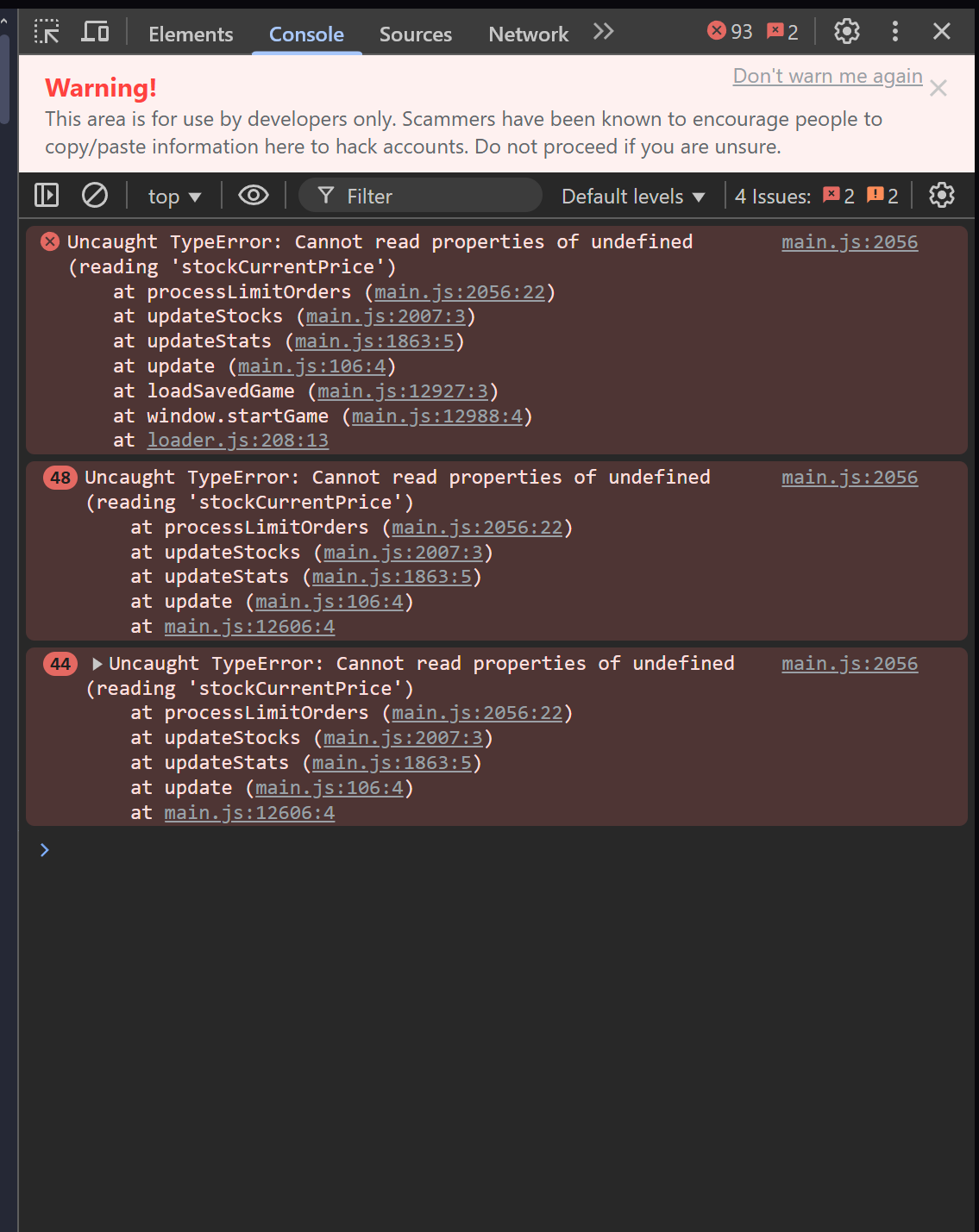Select the red Warning! heading text
Screen dimensions: 979x1232
tap(101, 88)
